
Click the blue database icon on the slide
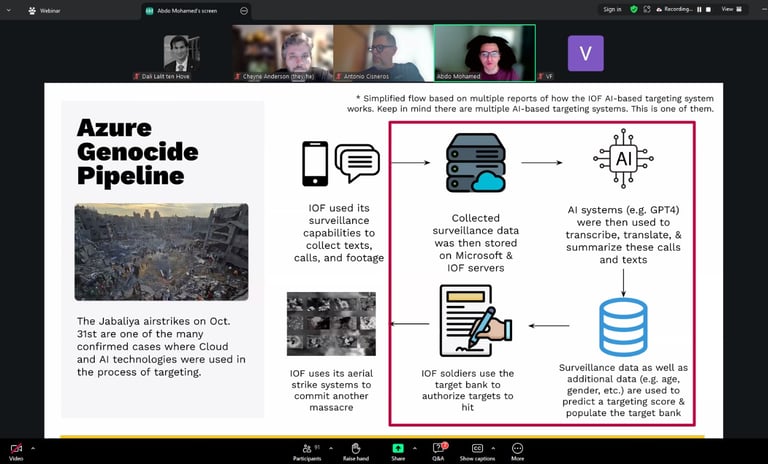tap(623, 327)
